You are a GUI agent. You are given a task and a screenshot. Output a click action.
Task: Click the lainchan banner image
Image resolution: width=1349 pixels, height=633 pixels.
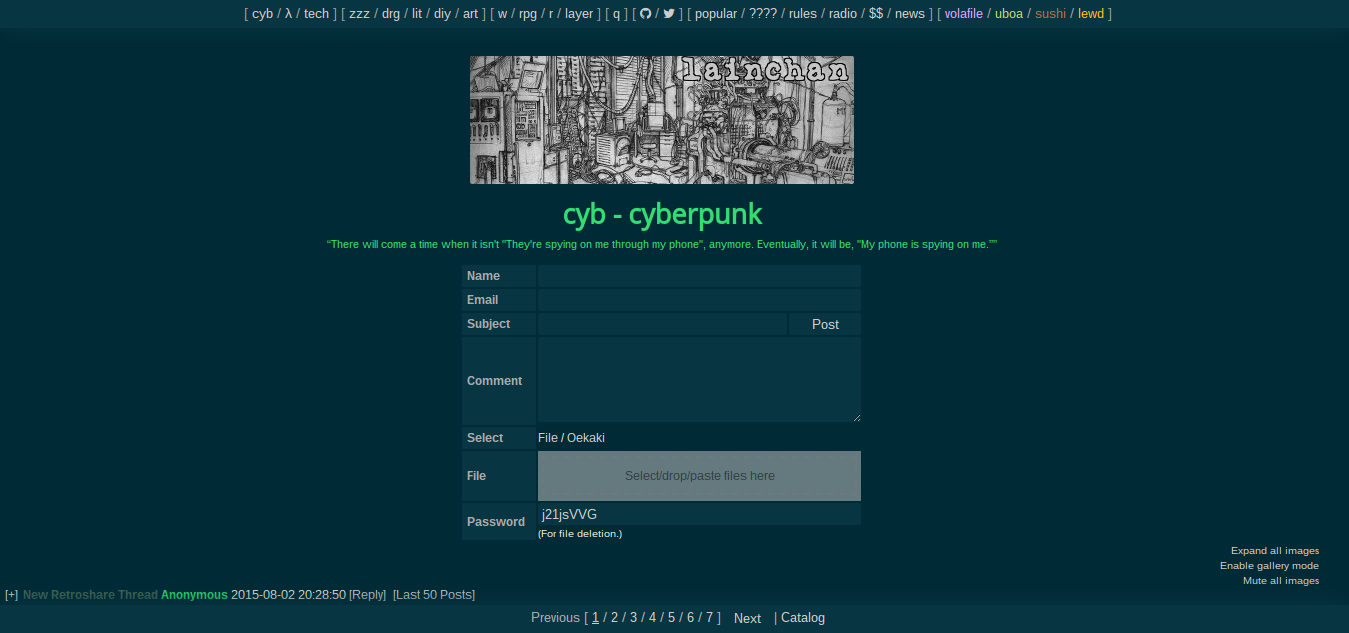tap(662, 120)
